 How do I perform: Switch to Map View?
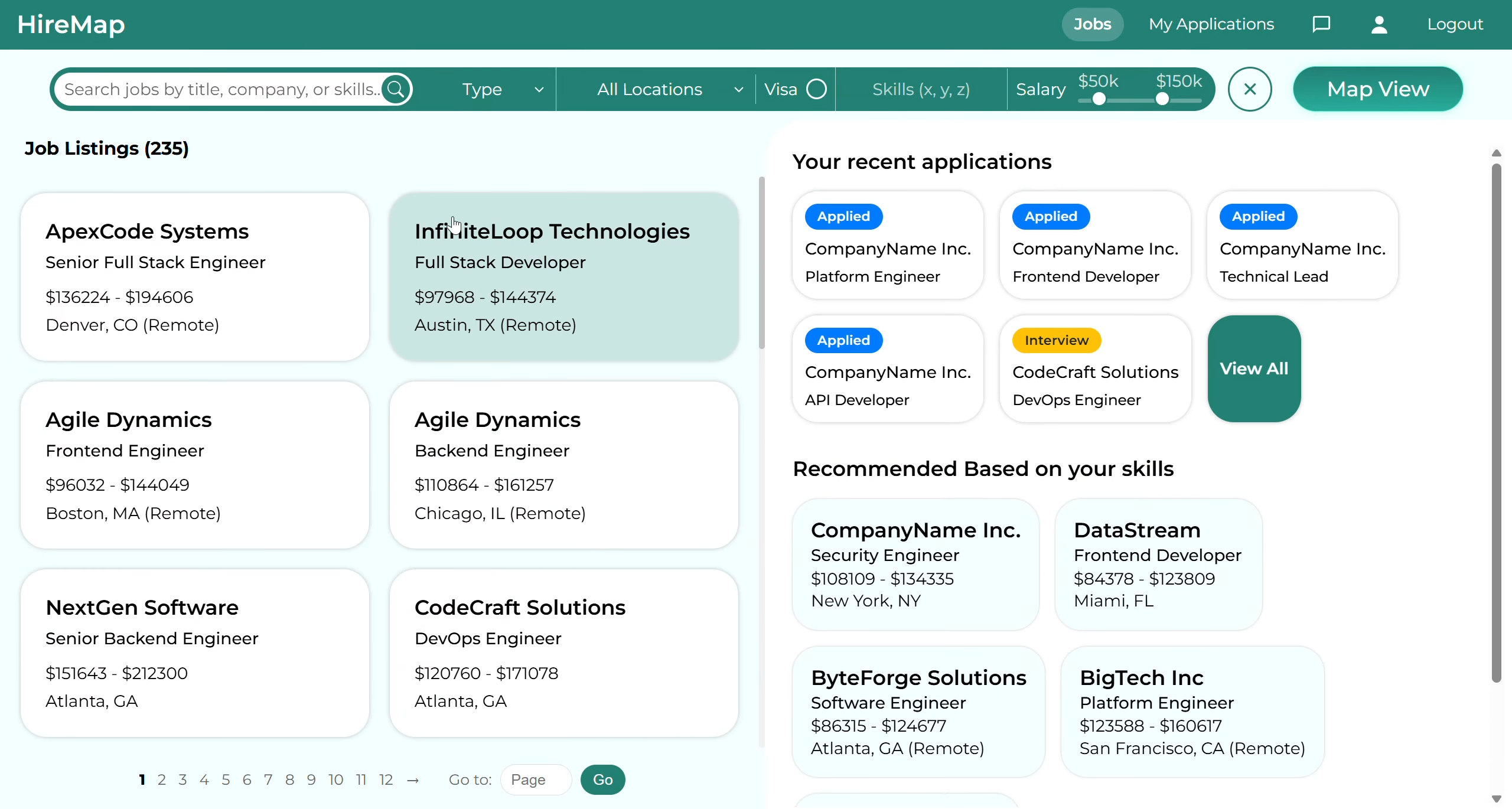[x=1378, y=89]
